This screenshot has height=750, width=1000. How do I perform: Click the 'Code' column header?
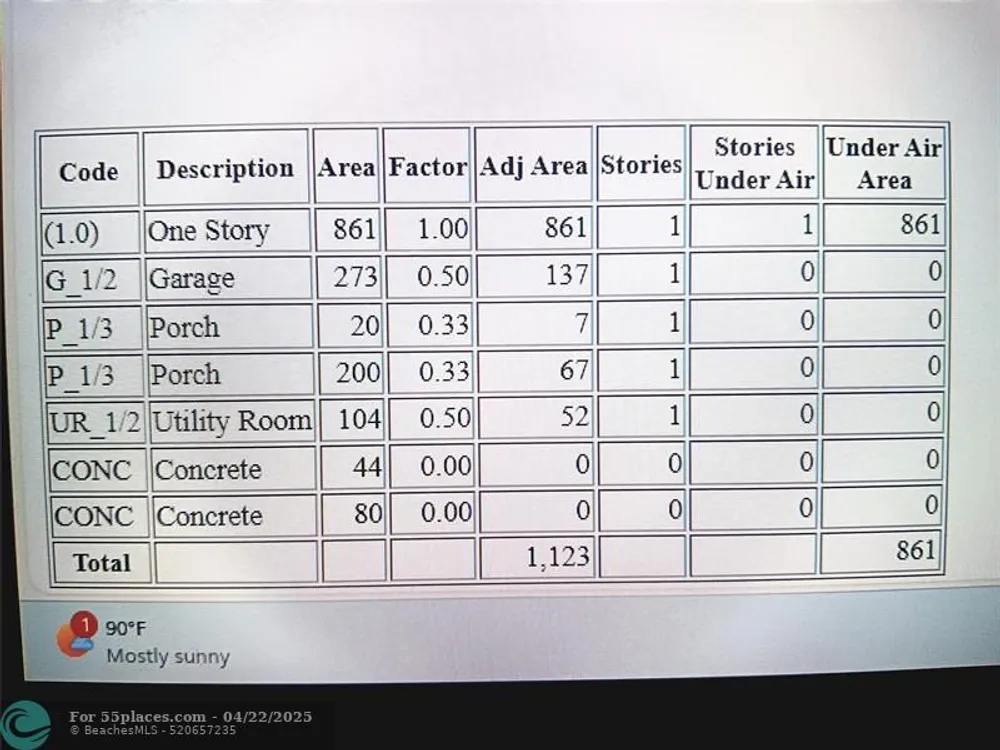click(89, 171)
